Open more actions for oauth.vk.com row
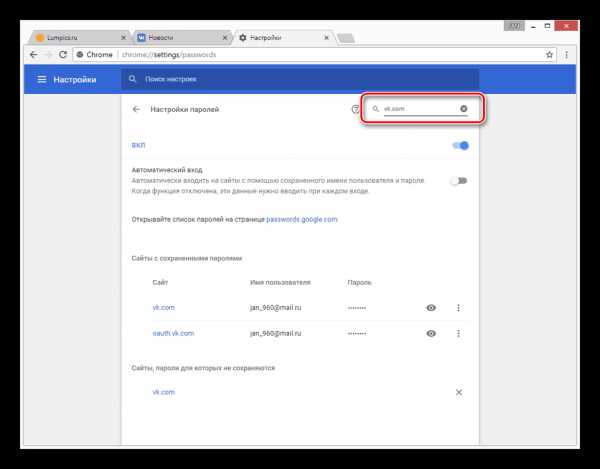This screenshot has width=600, height=469. pyautogui.click(x=458, y=333)
